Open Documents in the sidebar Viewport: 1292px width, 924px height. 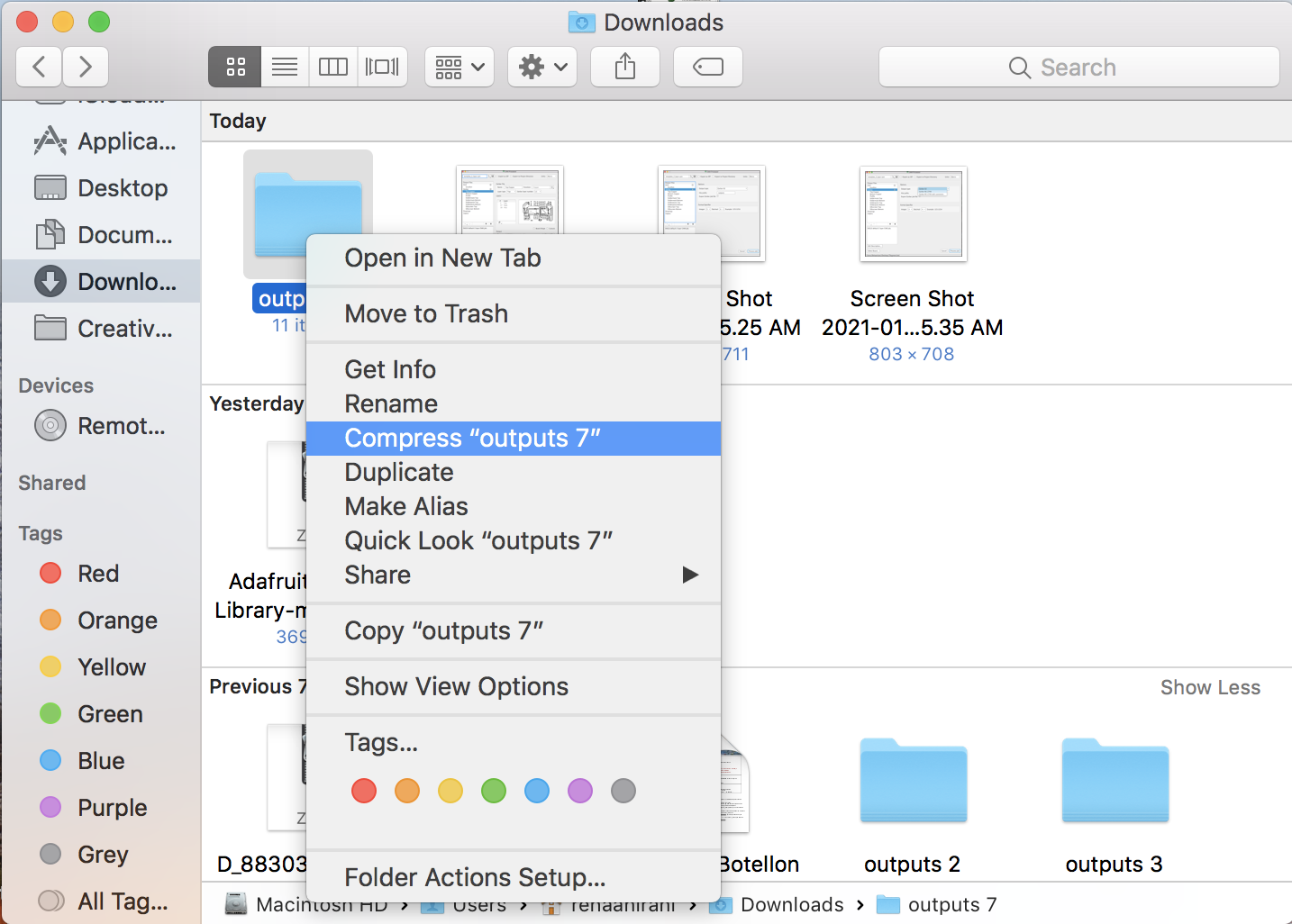point(101,235)
